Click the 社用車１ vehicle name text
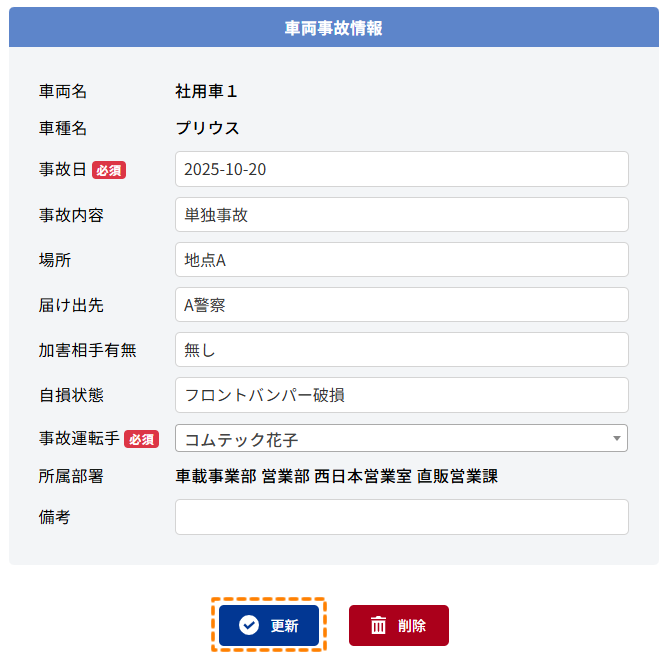Viewport: 666px width, 654px height. tap(207, 91)
